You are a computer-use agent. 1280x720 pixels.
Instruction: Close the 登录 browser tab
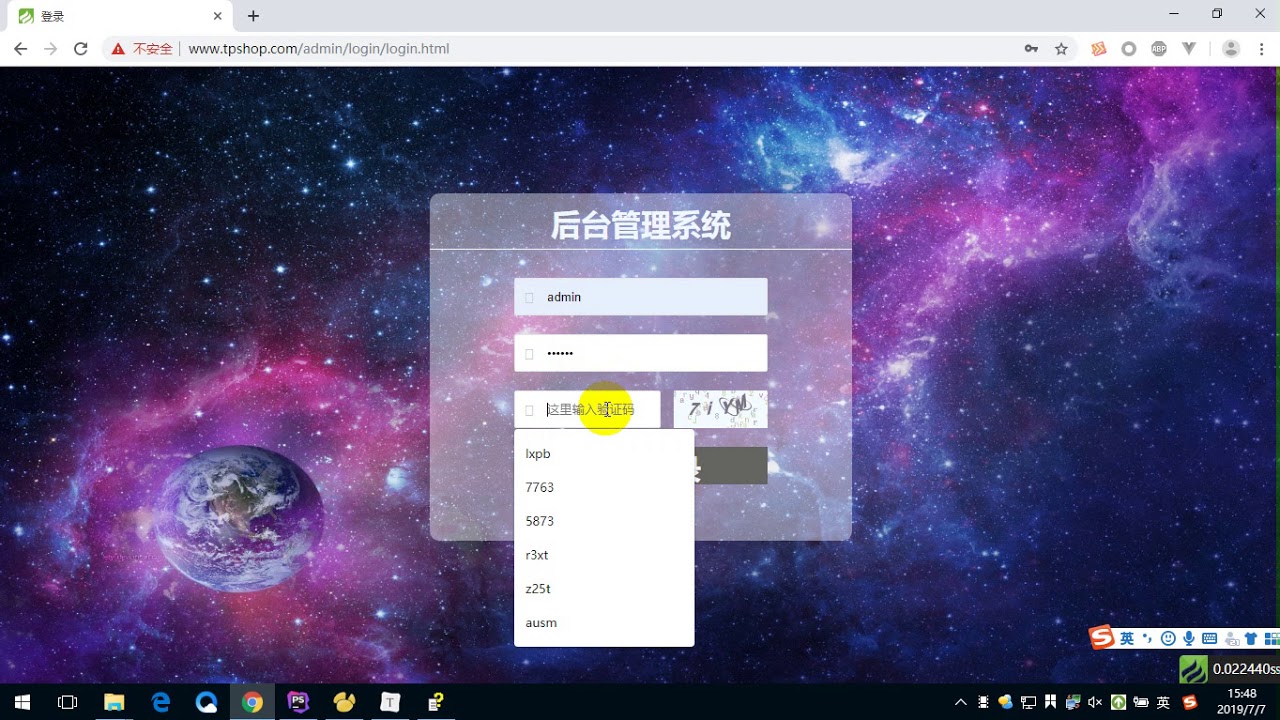tap(218, 16)
